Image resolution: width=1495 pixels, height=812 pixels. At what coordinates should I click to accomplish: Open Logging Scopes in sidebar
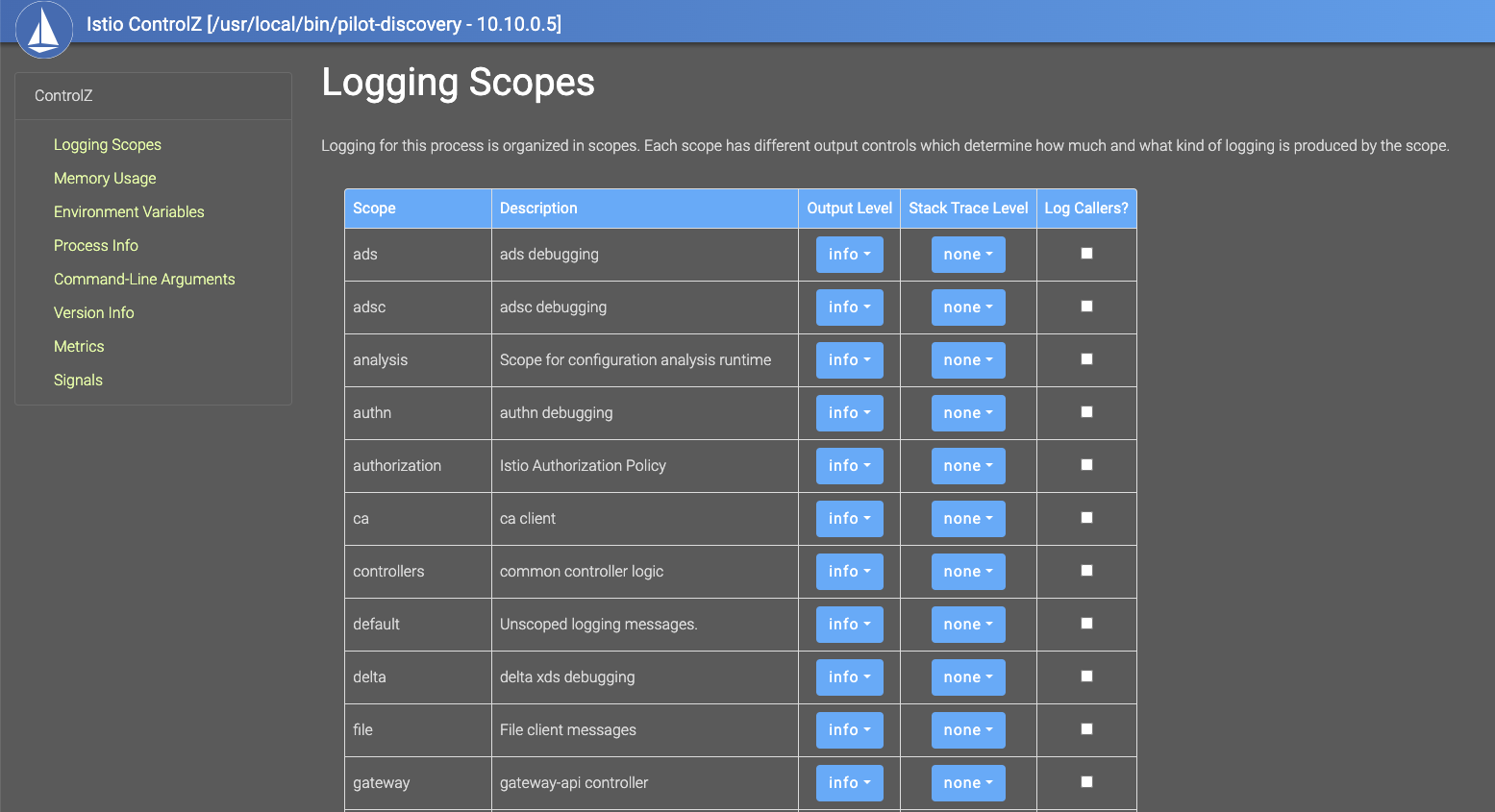(x=108, y=144)
